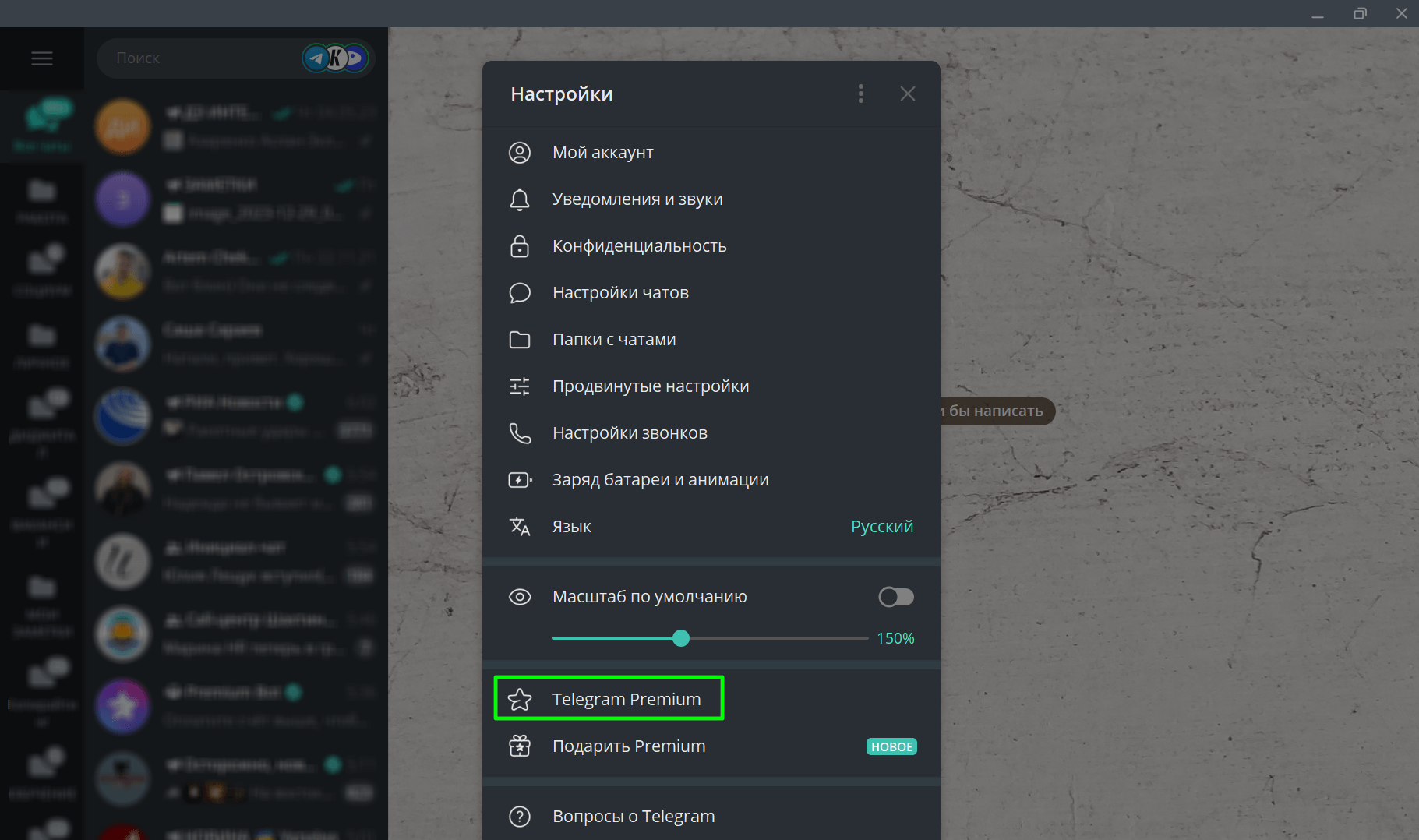Click the Настройки dialog title
The width and height of the screenshot is (1419, 840).
point(562,94)
